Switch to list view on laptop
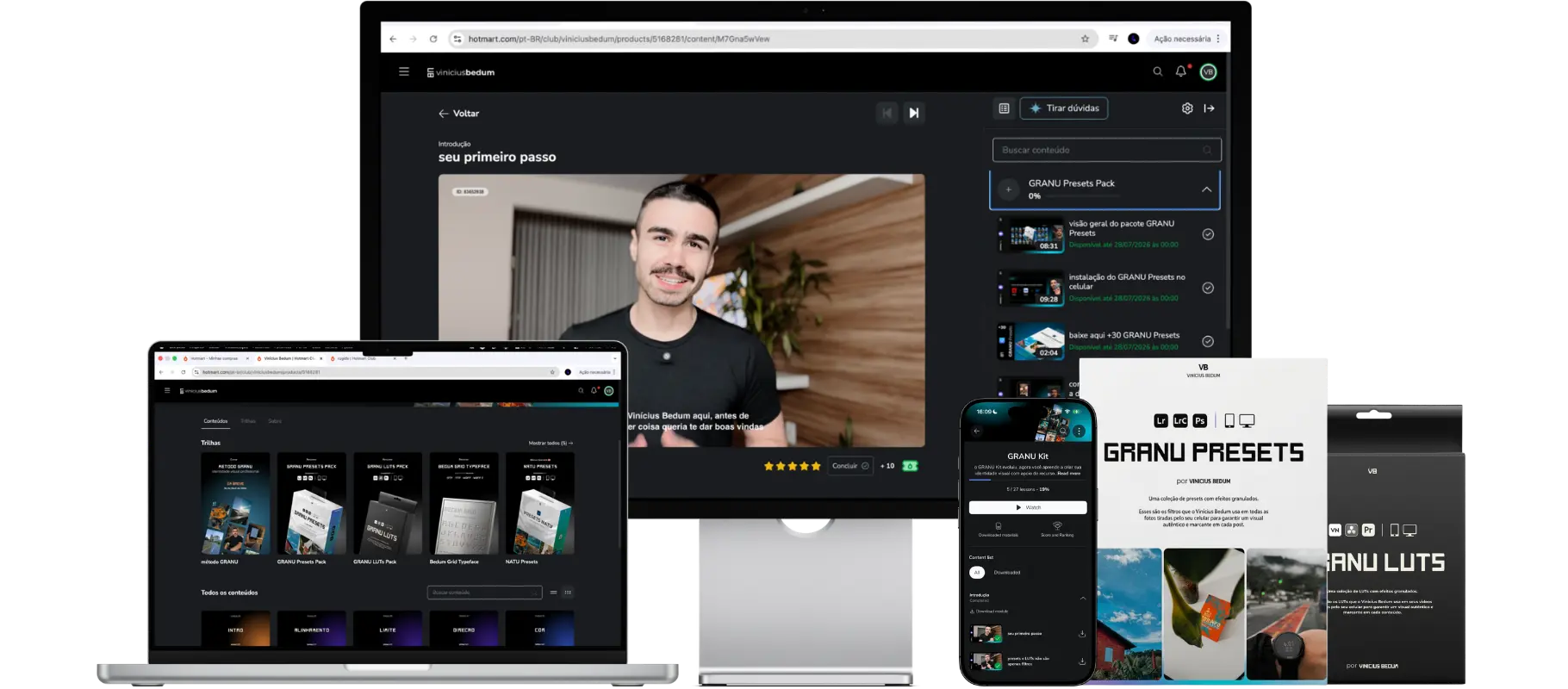The image size is (1568, 689). point(553,593)
